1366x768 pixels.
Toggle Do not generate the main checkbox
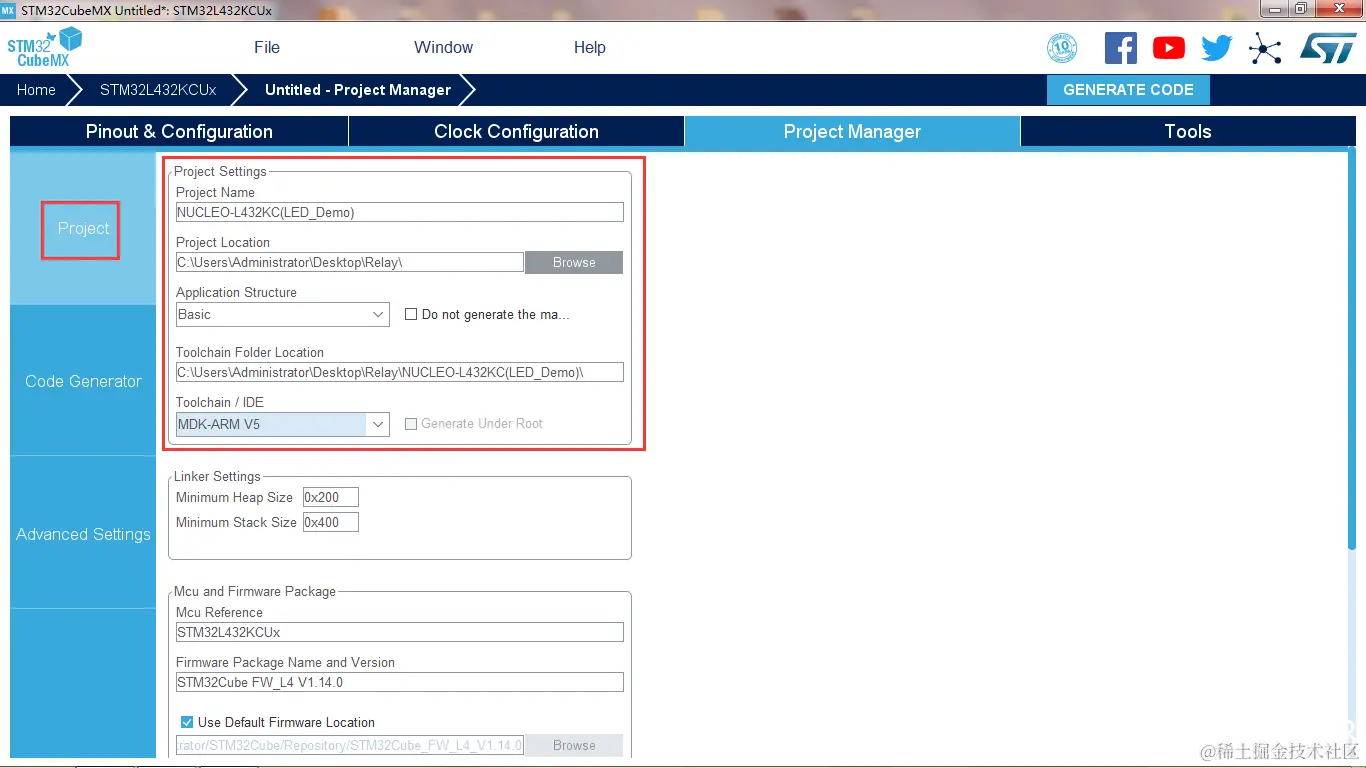(411, 314)
